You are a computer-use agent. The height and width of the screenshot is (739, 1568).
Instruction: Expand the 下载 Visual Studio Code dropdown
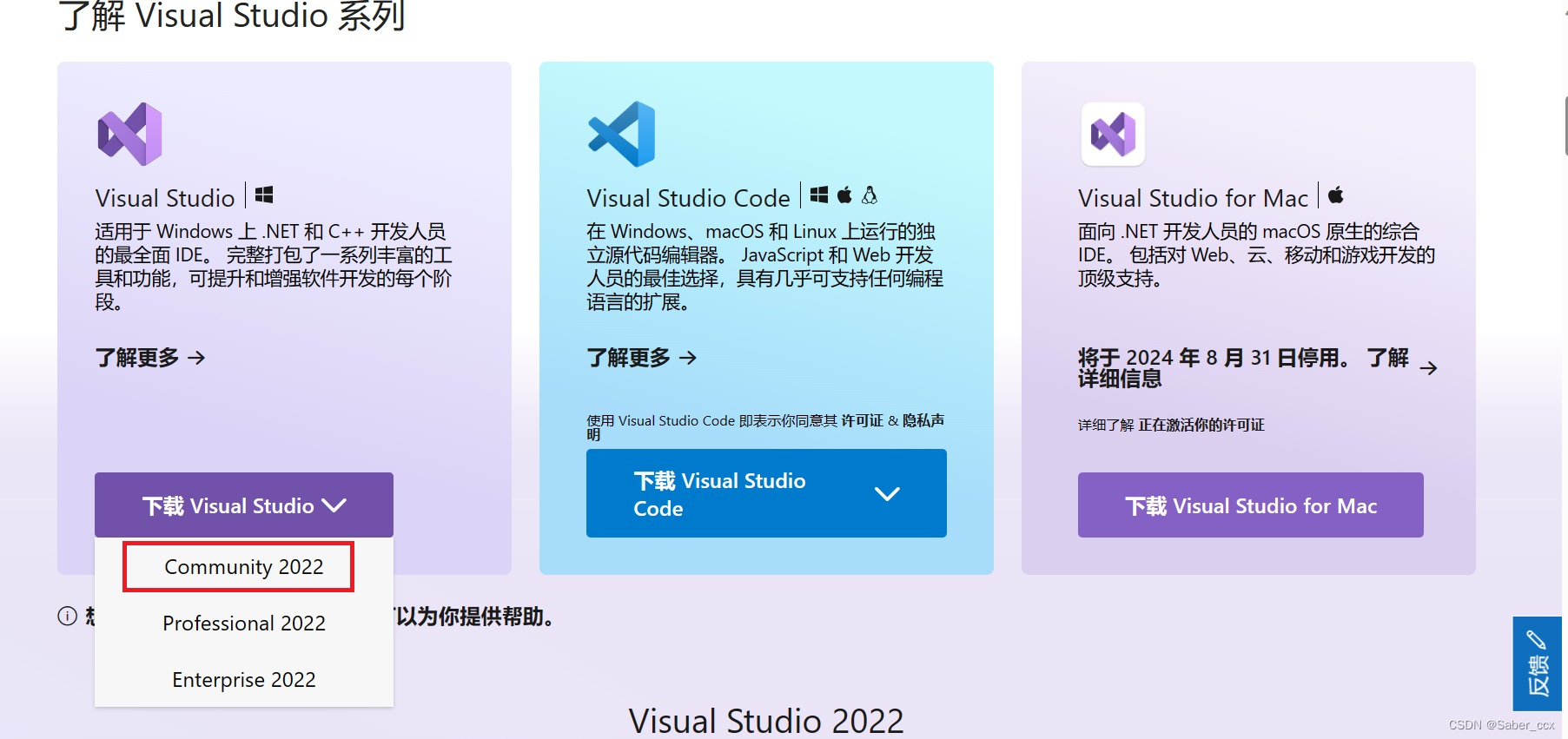[x=766, y=493]
